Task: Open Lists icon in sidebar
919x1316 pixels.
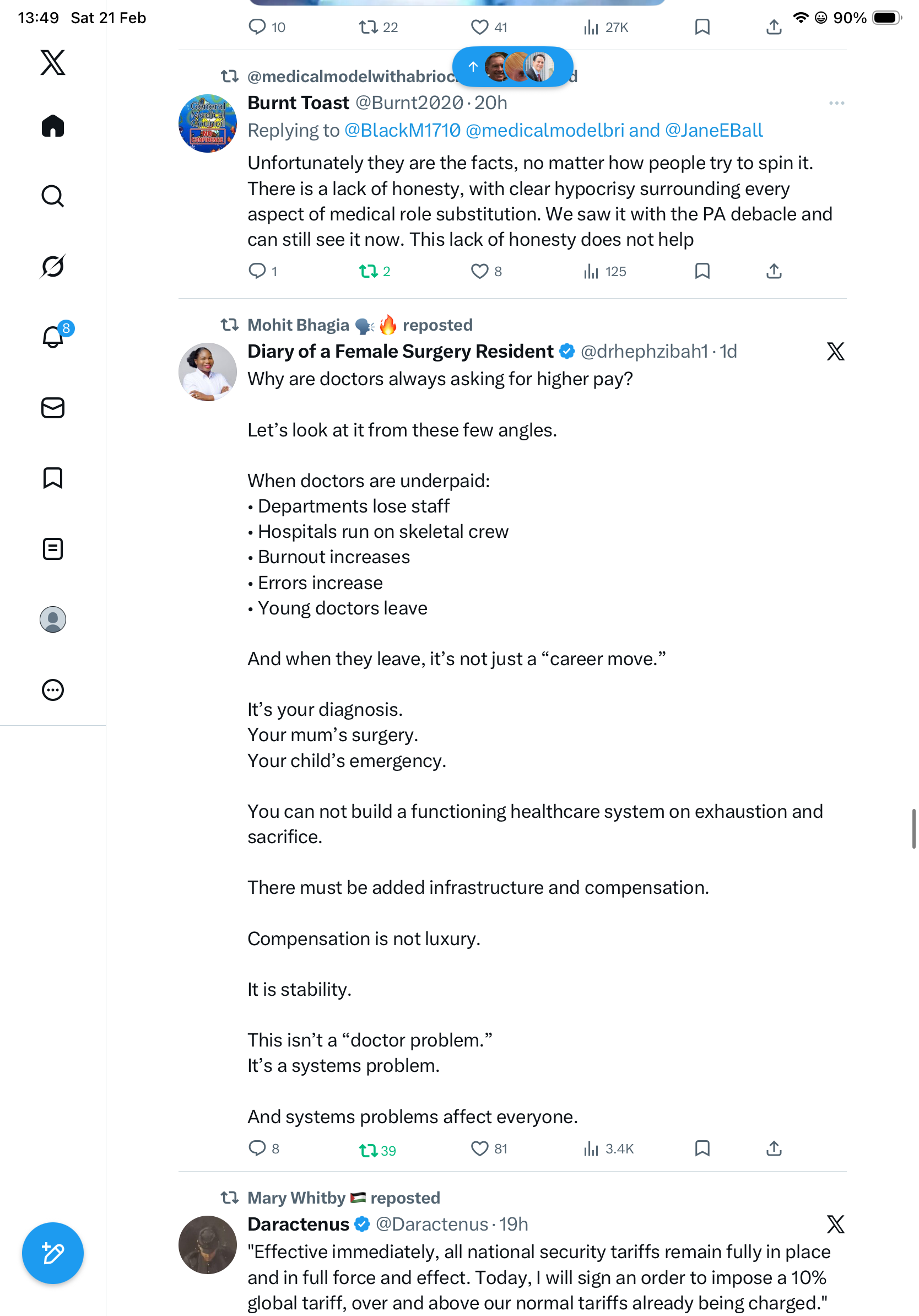Action: [53, 549]
